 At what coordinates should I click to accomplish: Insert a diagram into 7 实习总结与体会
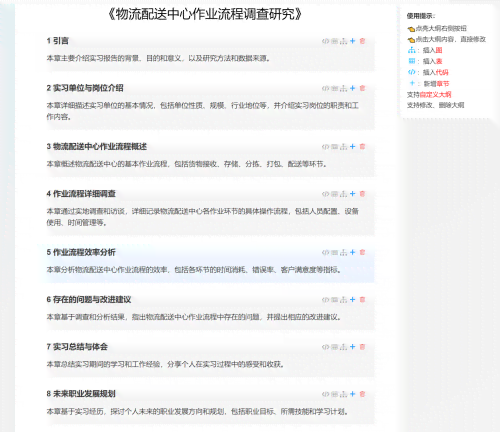pos(344,347)
